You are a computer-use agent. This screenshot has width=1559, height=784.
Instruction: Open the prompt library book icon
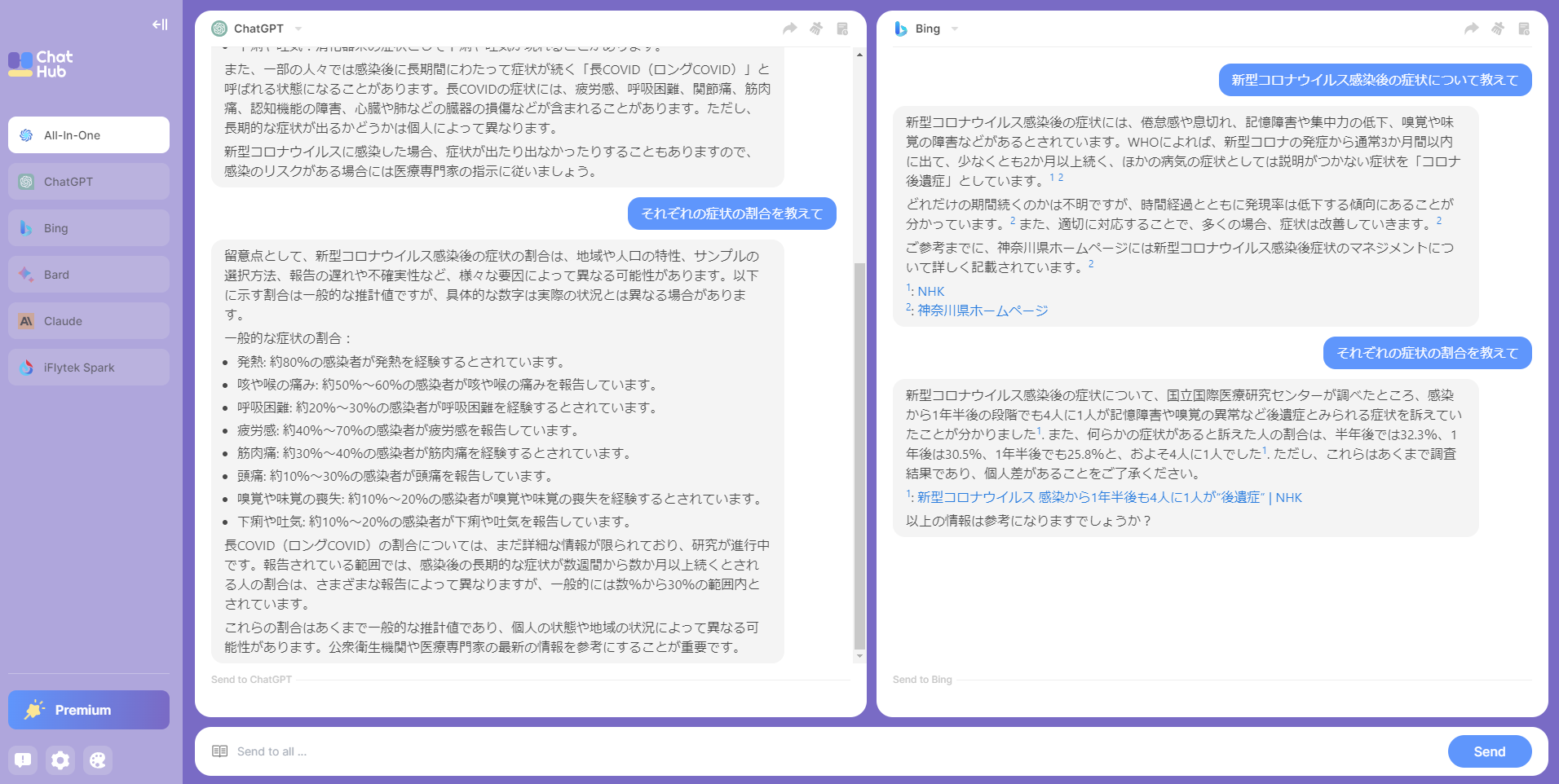point(219,751)
